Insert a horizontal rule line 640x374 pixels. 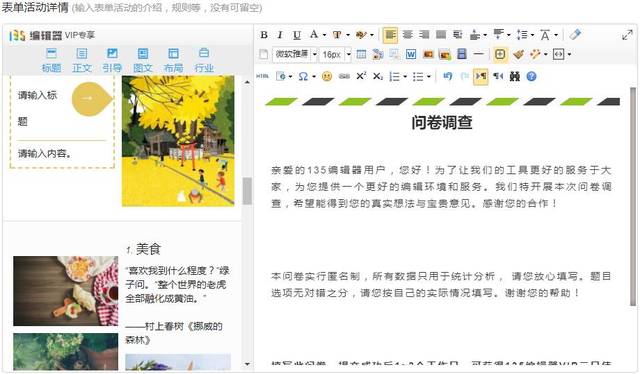pyautogui.click(x=478, y=54)
